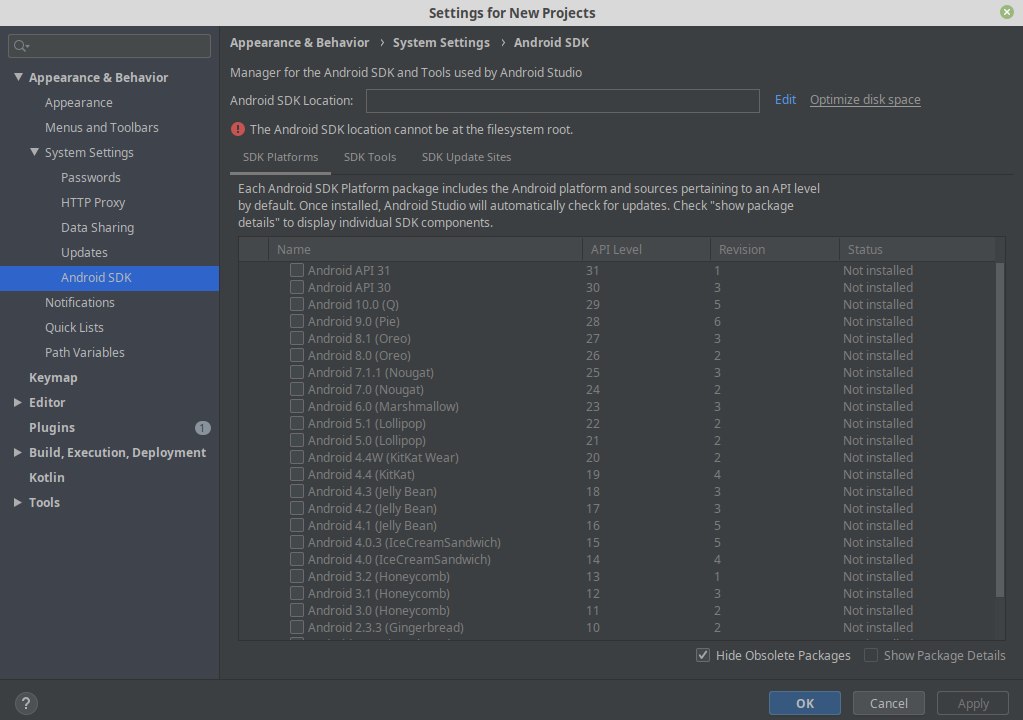
Task: Open Path Variables settings
Action: (x=84, y=352)
